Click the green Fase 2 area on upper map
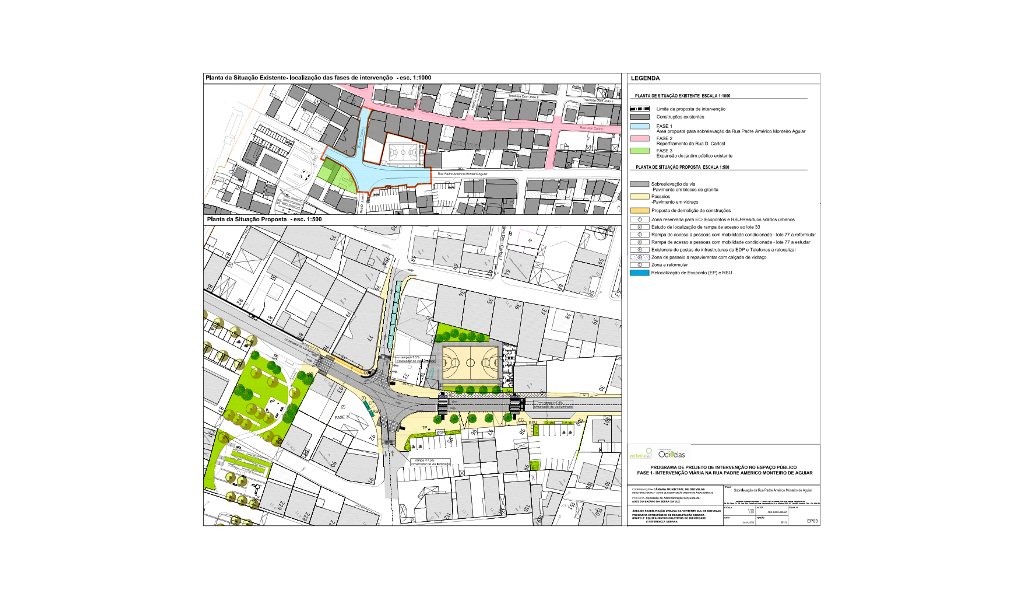Screen dimensions: 1024x600 337,176
